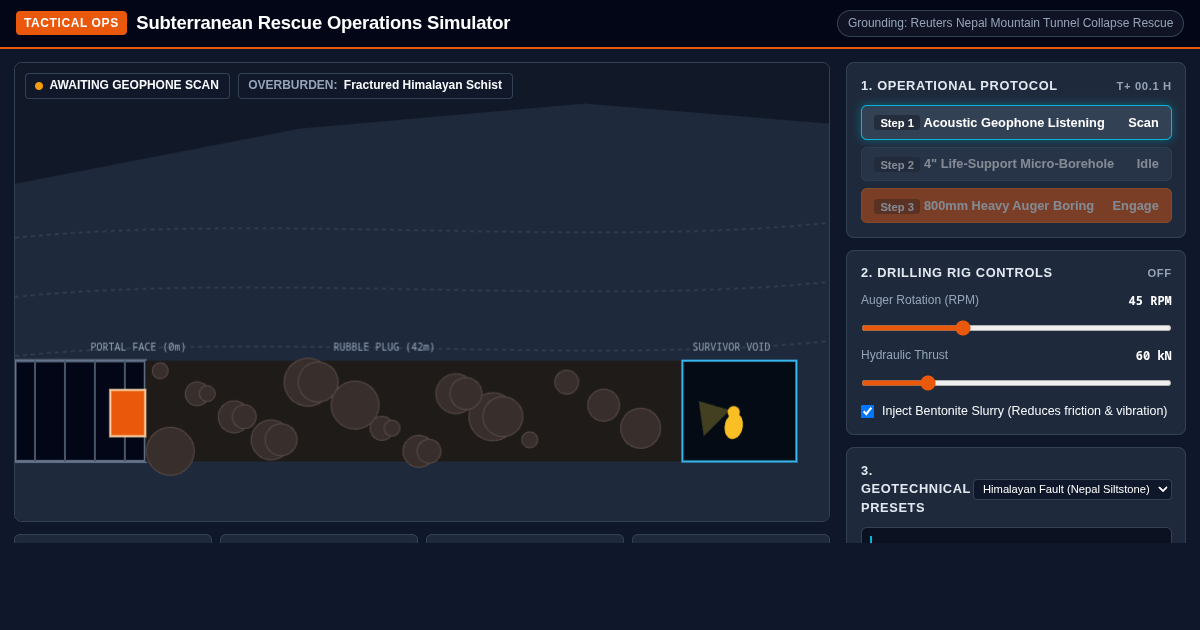Click the TACTICAL OPS badge
This screenshot has height=630, width=1200.
pos(71,23)
